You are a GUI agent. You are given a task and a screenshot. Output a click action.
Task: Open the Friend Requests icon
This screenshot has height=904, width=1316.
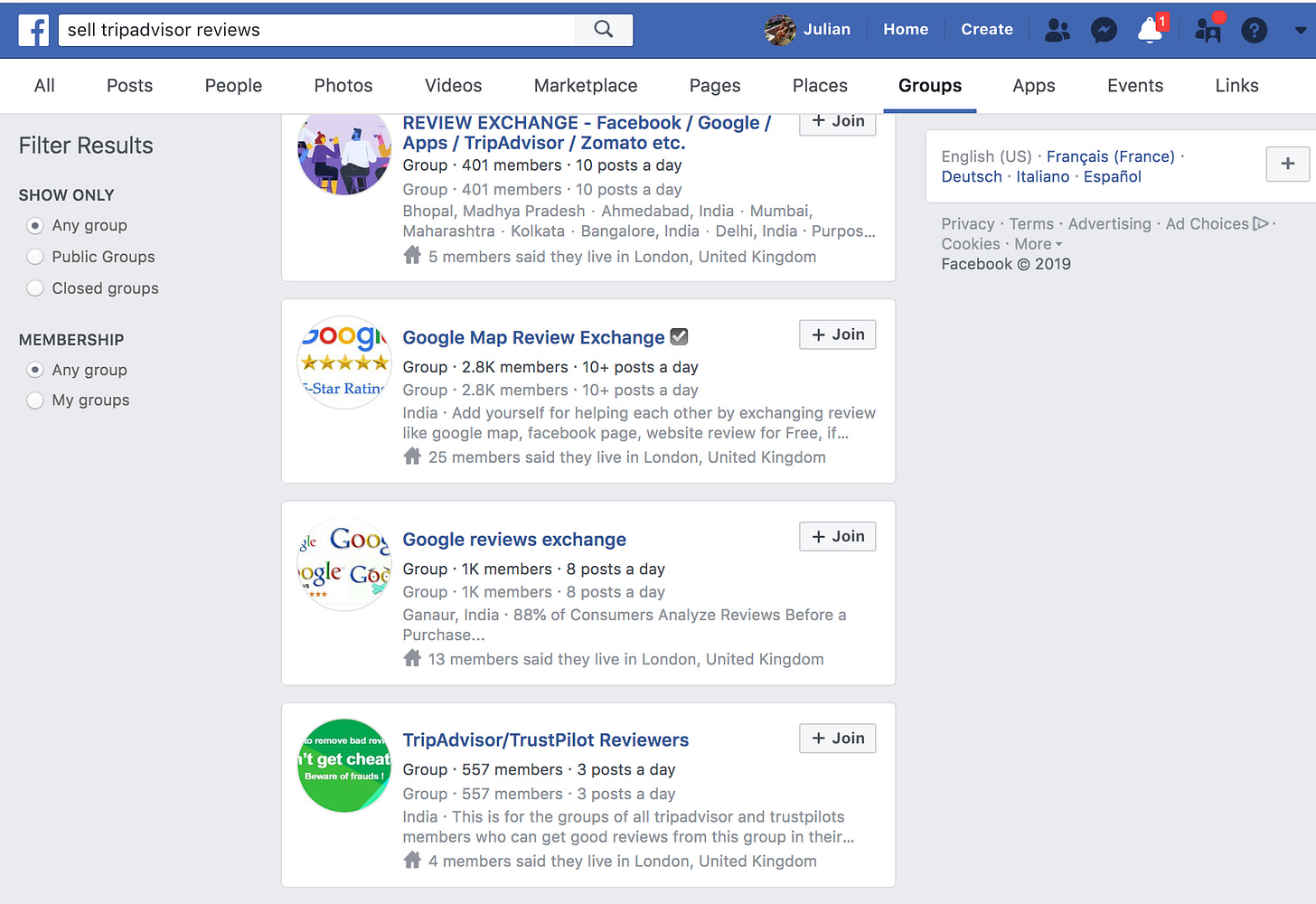coord(1057,31)
